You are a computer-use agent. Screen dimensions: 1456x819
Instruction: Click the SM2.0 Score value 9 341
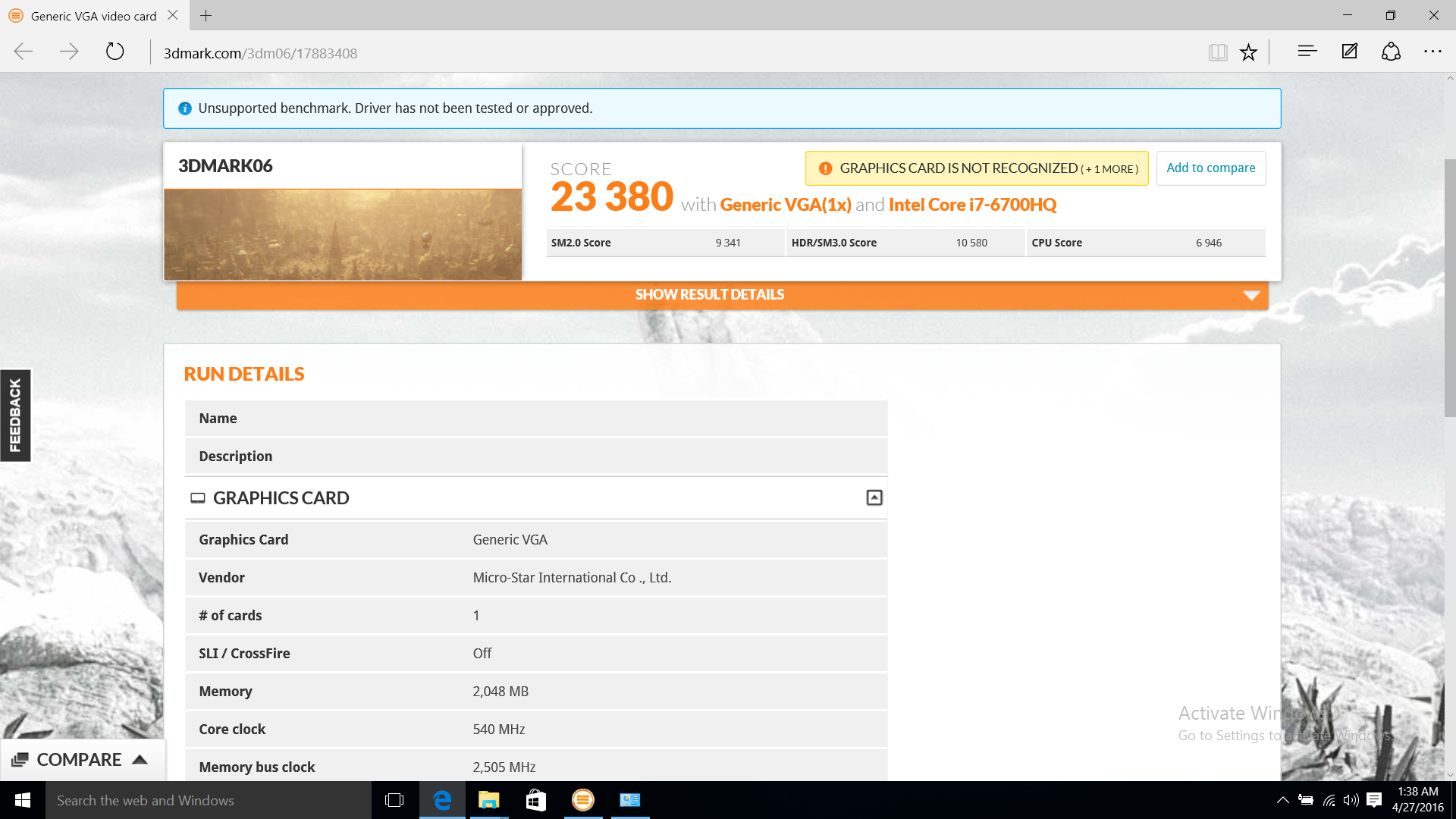point(728,243)
